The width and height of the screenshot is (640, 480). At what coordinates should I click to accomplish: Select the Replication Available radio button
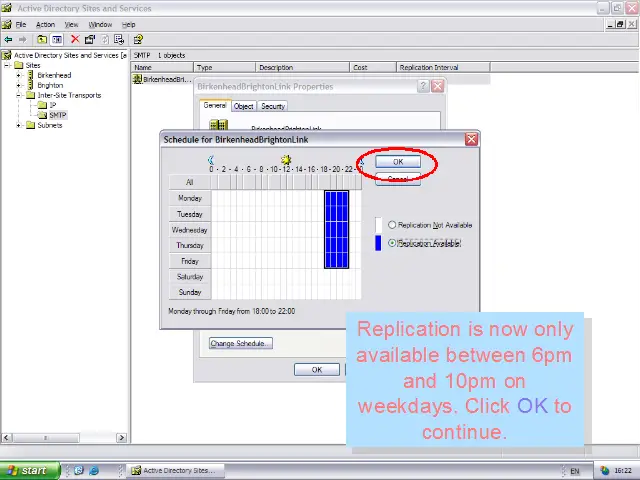click(392, 243)
